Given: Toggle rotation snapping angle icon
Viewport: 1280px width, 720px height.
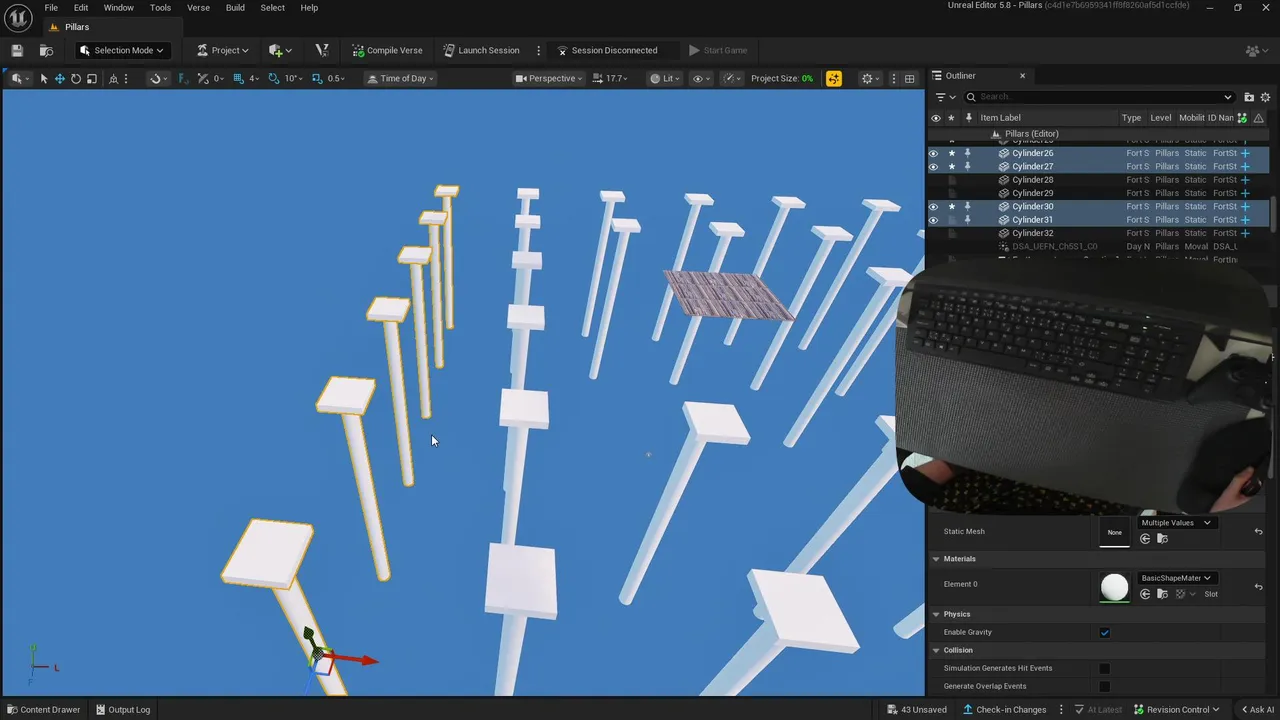Looking at the screenshot, I should point(275,78).
